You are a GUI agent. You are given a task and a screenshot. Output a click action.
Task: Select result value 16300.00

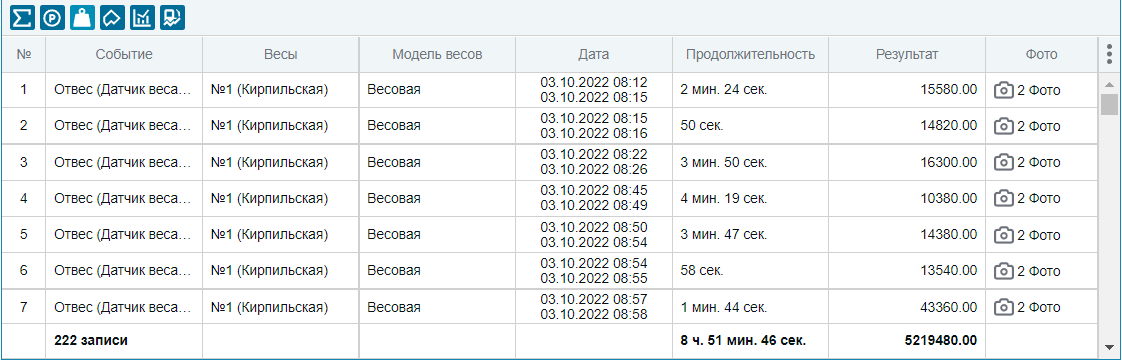pyautogui.click(x=949, y=163)
